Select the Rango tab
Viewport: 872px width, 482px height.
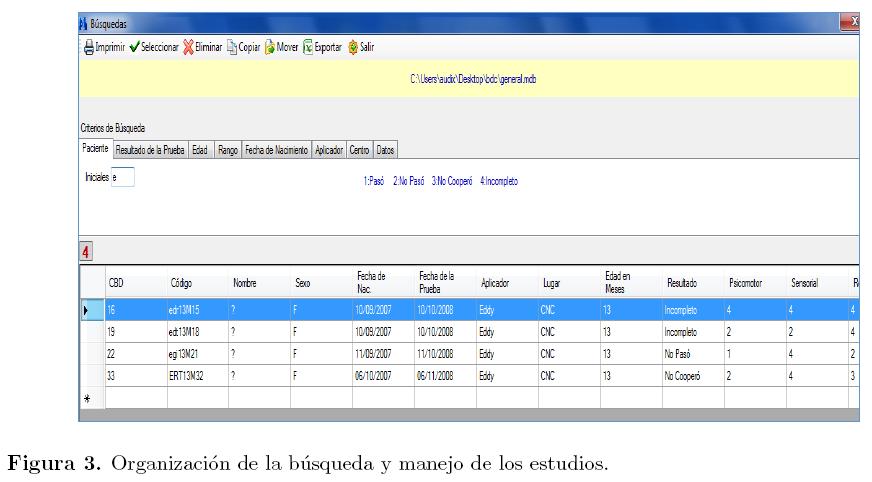[x=227, y=149]
